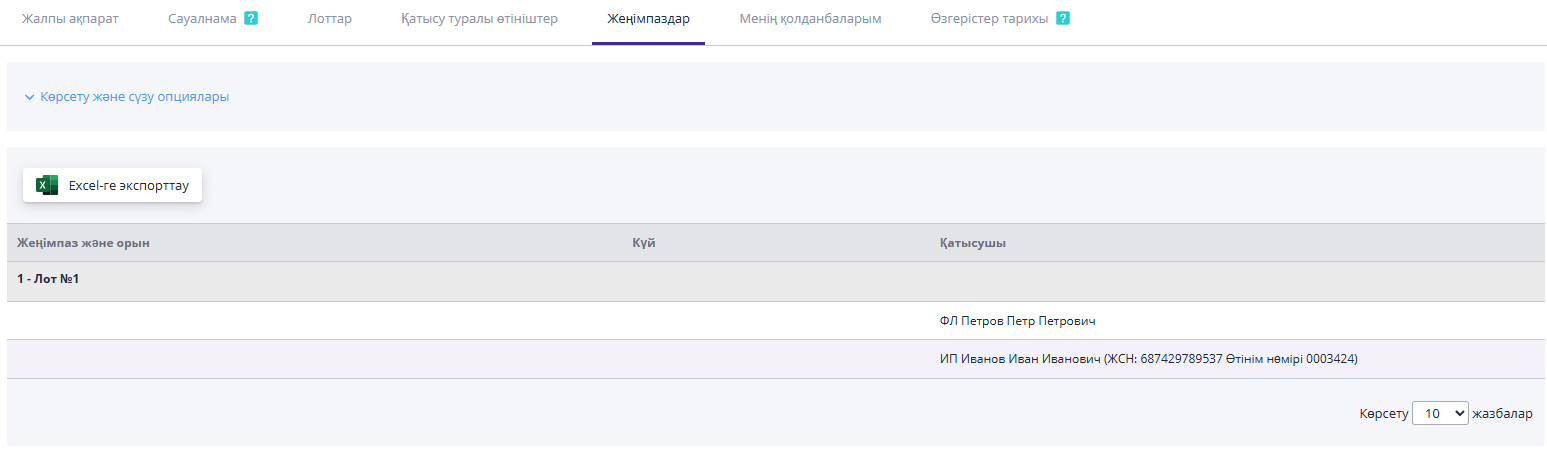Select the Жеңімпаздар tab
This screenshot has width=1547, height=457.
pyautogui.click(x=648, y=18)
